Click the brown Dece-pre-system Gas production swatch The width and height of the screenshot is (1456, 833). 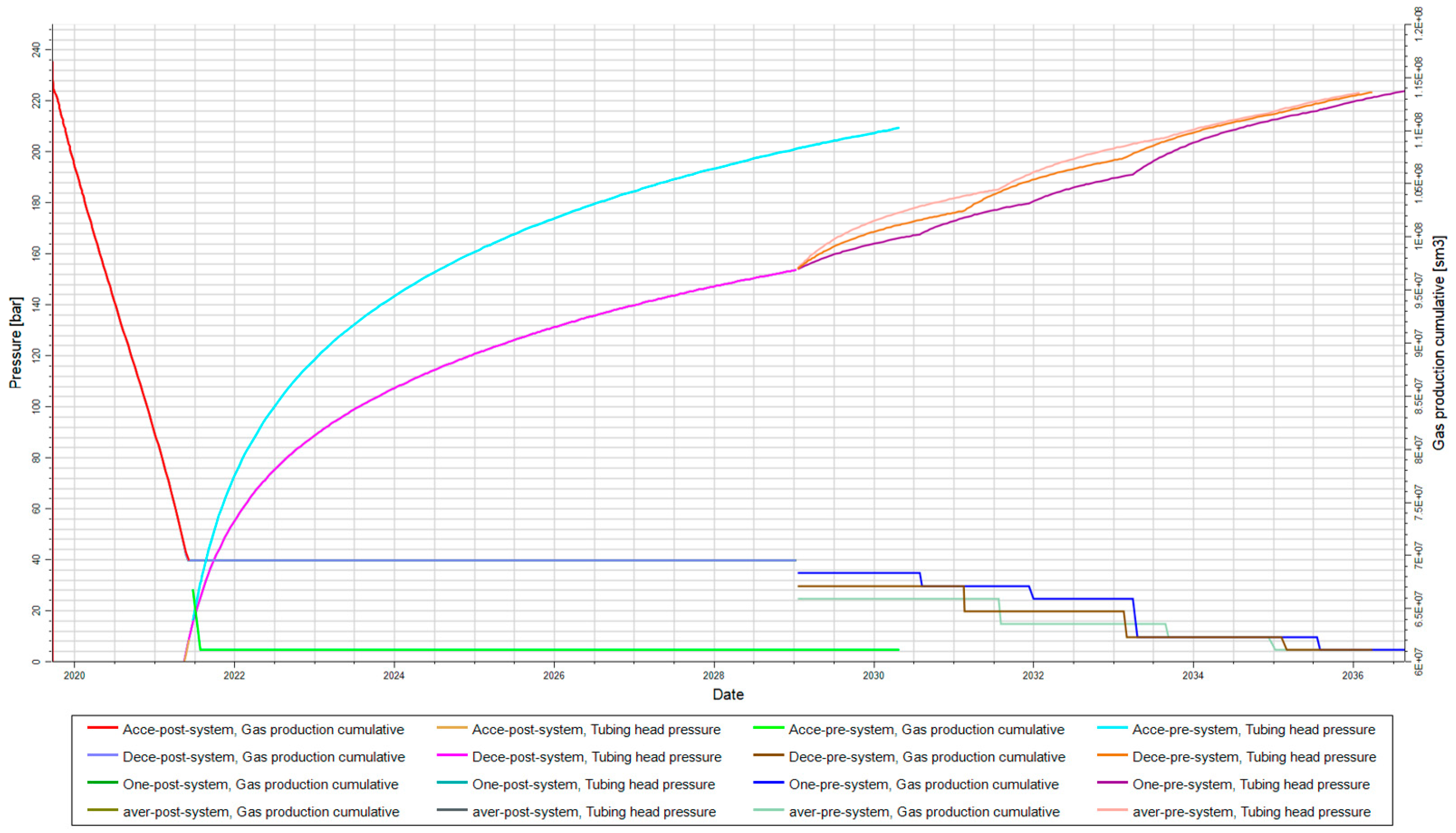pos(768,755)
